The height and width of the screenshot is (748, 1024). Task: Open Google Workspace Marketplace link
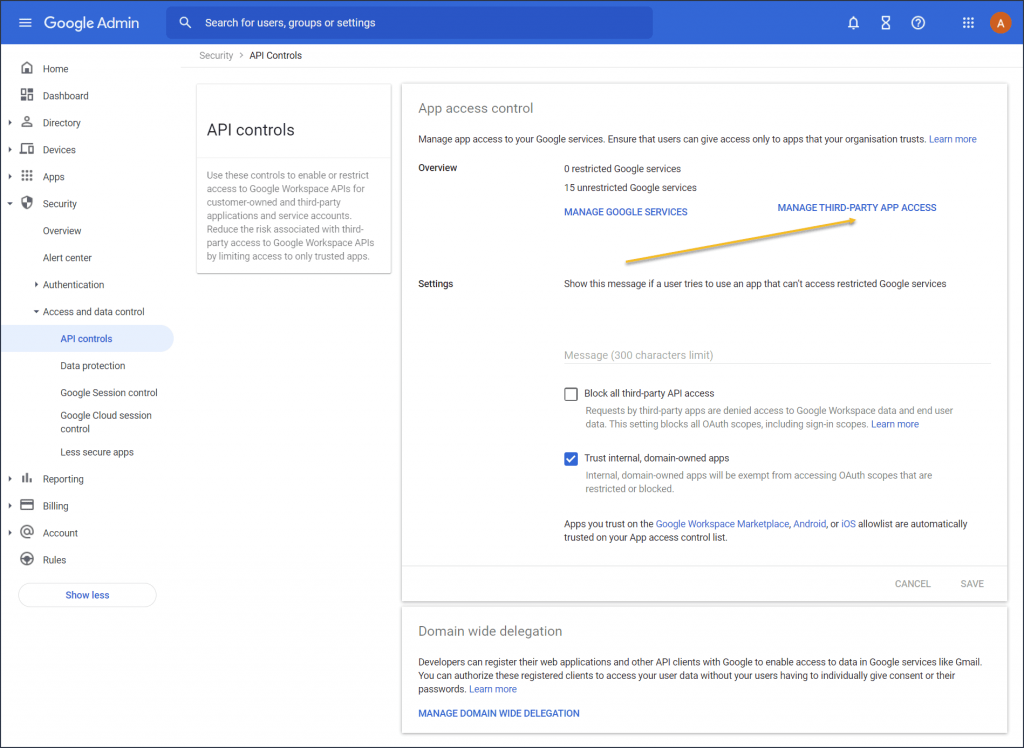722,524
